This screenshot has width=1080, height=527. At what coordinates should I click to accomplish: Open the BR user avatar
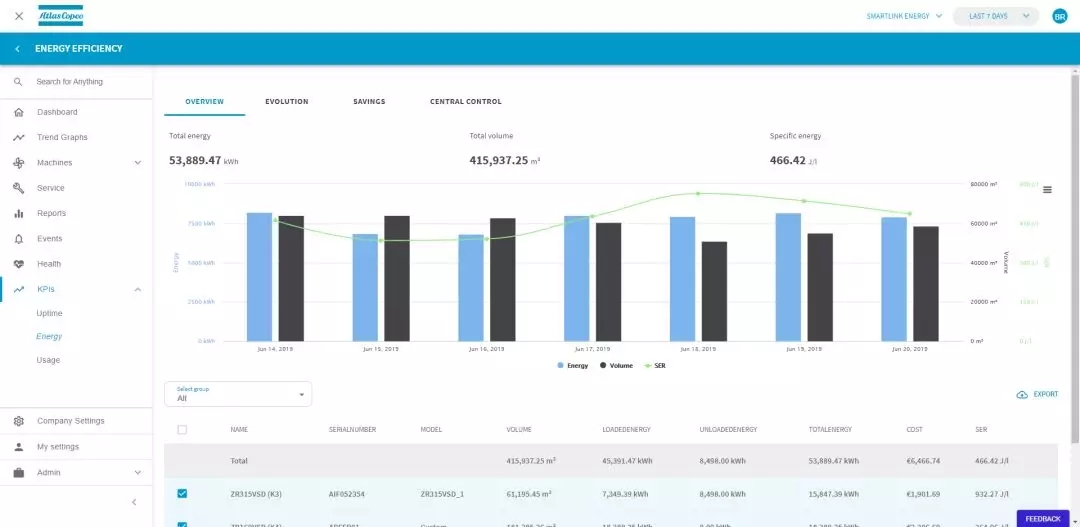1059,17
